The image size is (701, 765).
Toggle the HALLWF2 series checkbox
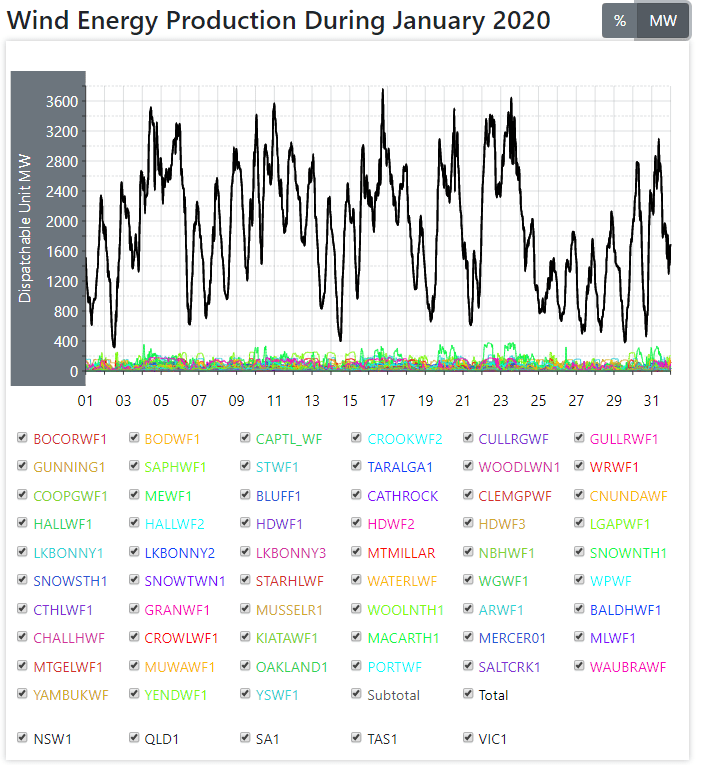point(134,524)
